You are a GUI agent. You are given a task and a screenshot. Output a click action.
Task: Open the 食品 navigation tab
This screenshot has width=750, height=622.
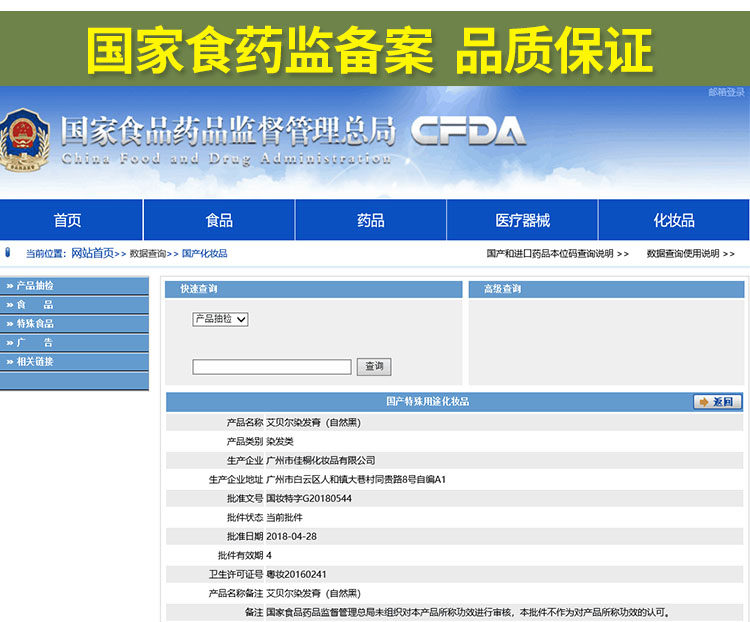click(x=219, y=220)
